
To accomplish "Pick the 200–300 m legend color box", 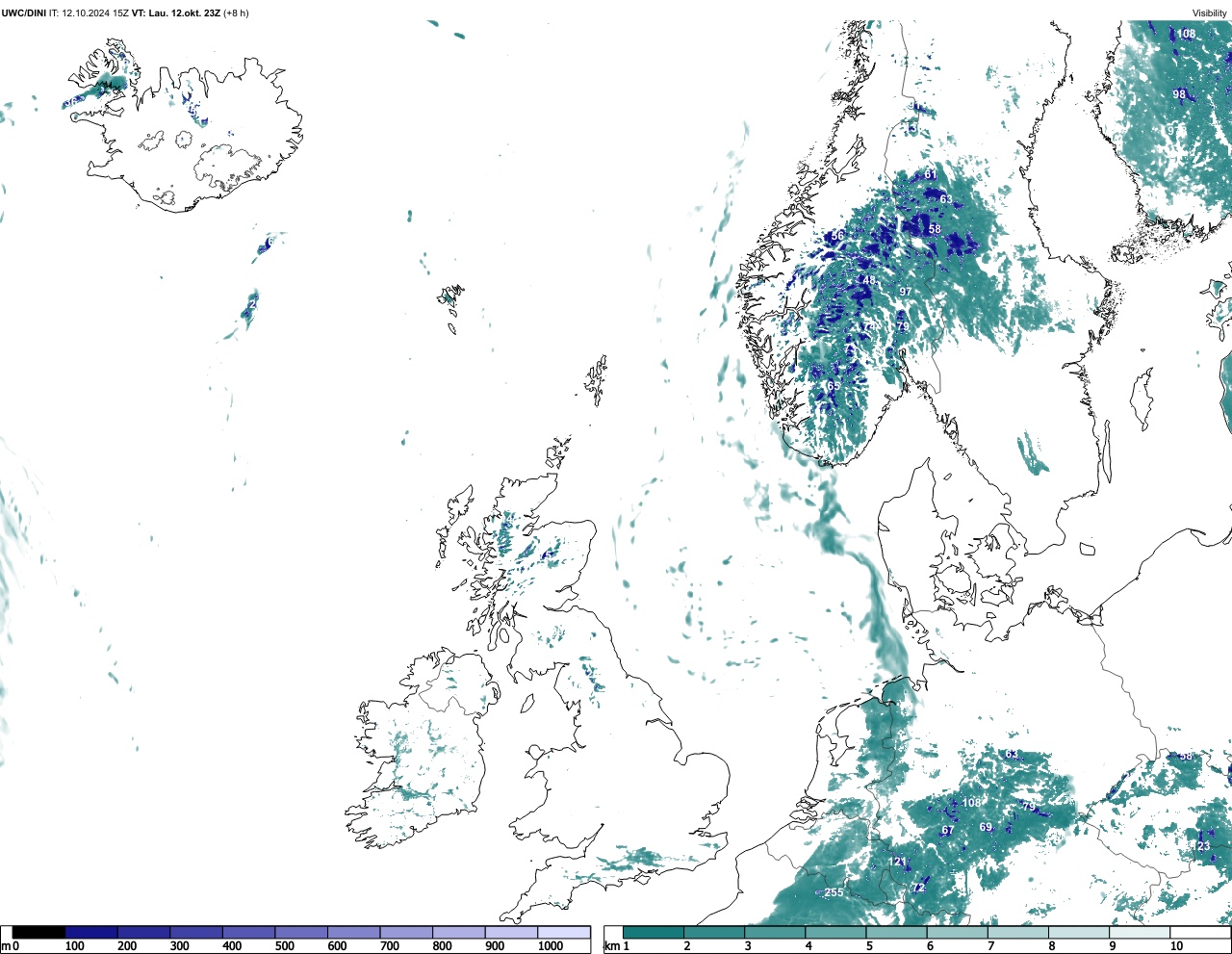I will click(x=144, y=932).
